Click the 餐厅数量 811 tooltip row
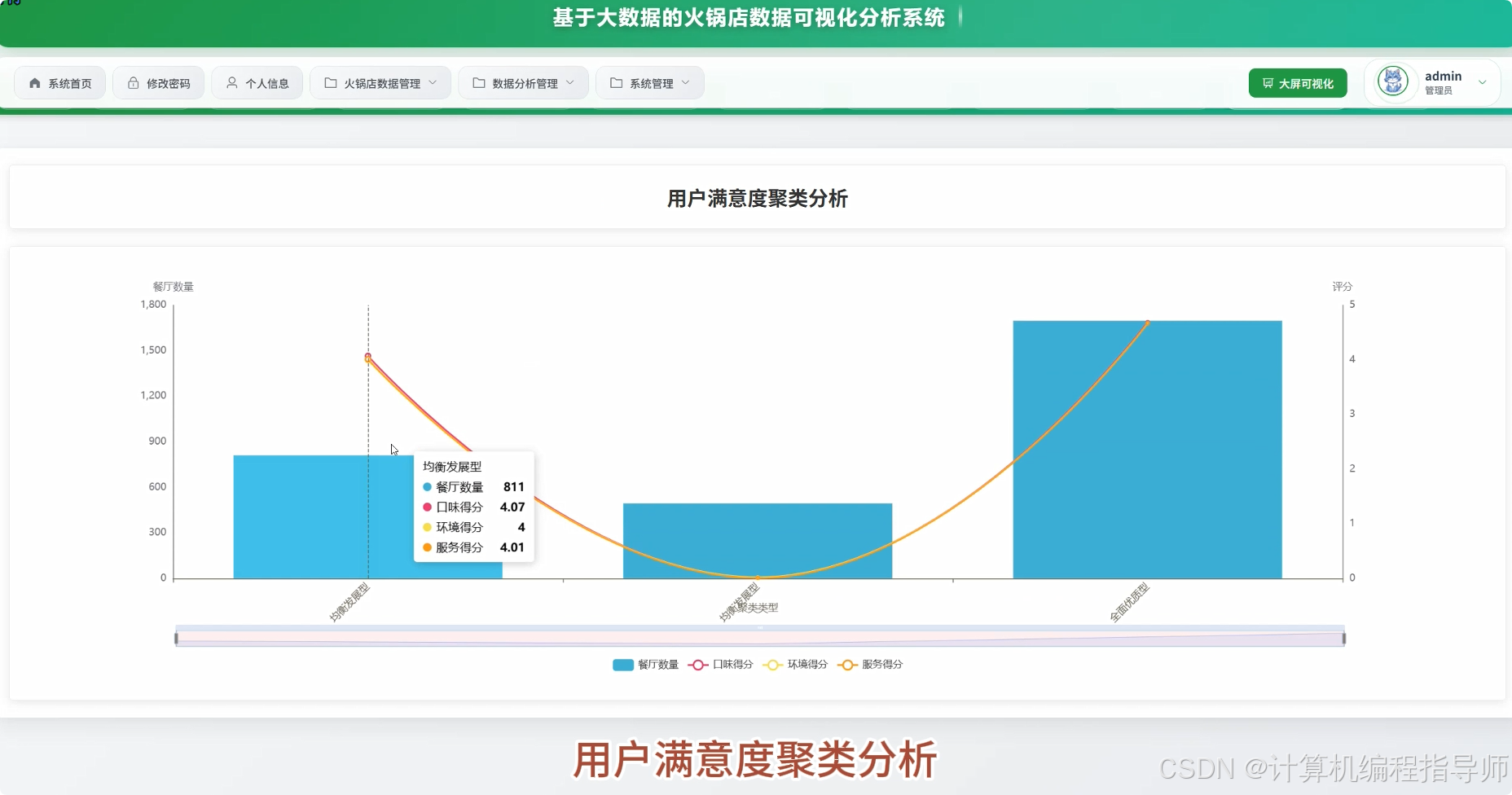Screen dimensions: 1512x795 474,487
